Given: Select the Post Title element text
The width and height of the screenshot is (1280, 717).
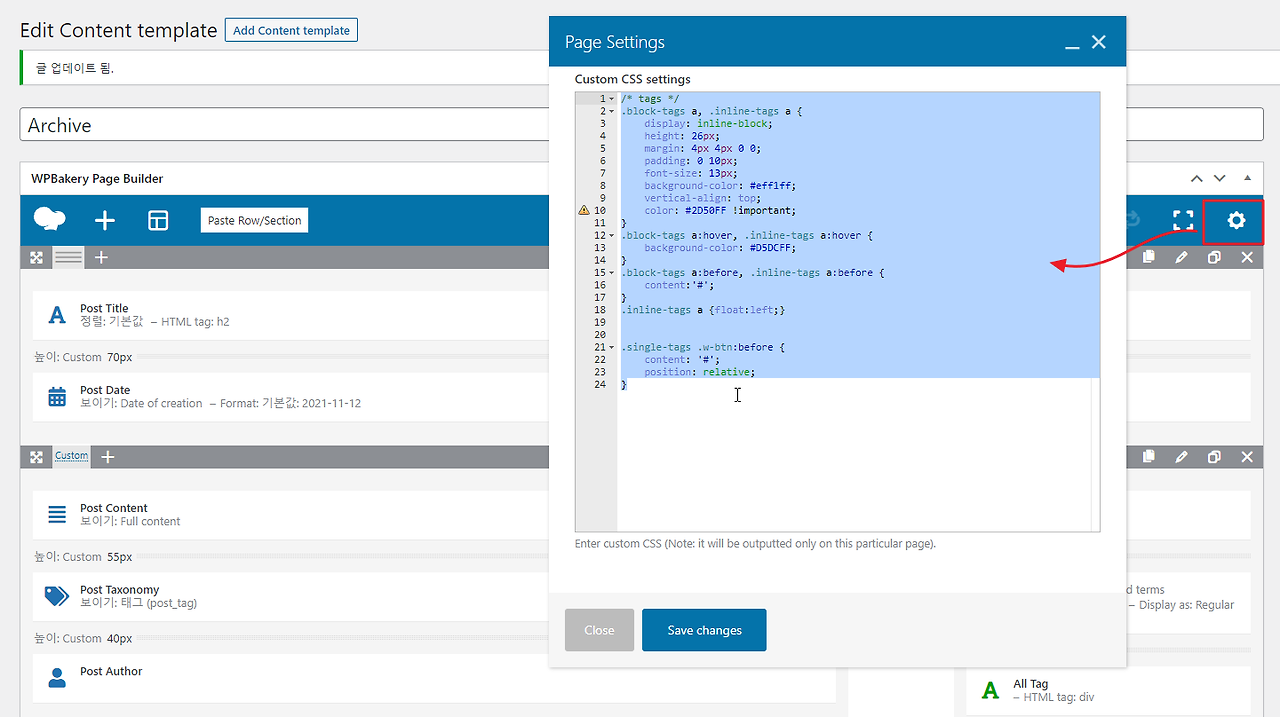Looking at the screenshot, I should click(104, 309).
